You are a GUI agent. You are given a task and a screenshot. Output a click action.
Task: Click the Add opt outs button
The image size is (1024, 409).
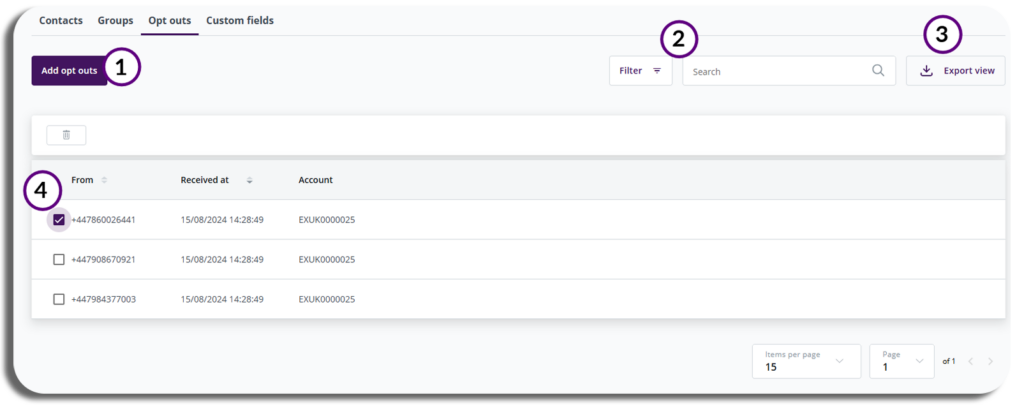(69, 71)
